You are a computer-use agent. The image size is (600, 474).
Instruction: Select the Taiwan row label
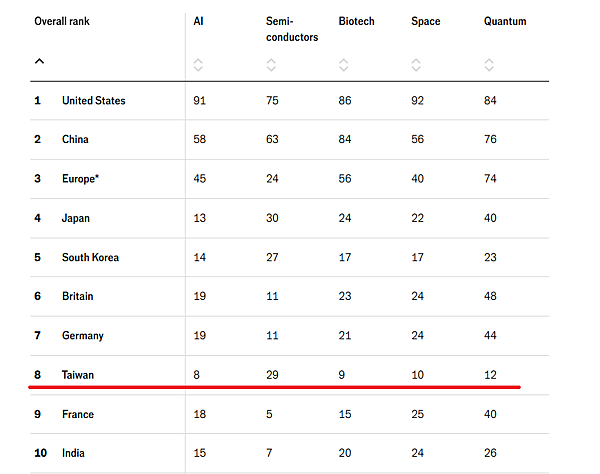tap(78, 375)
